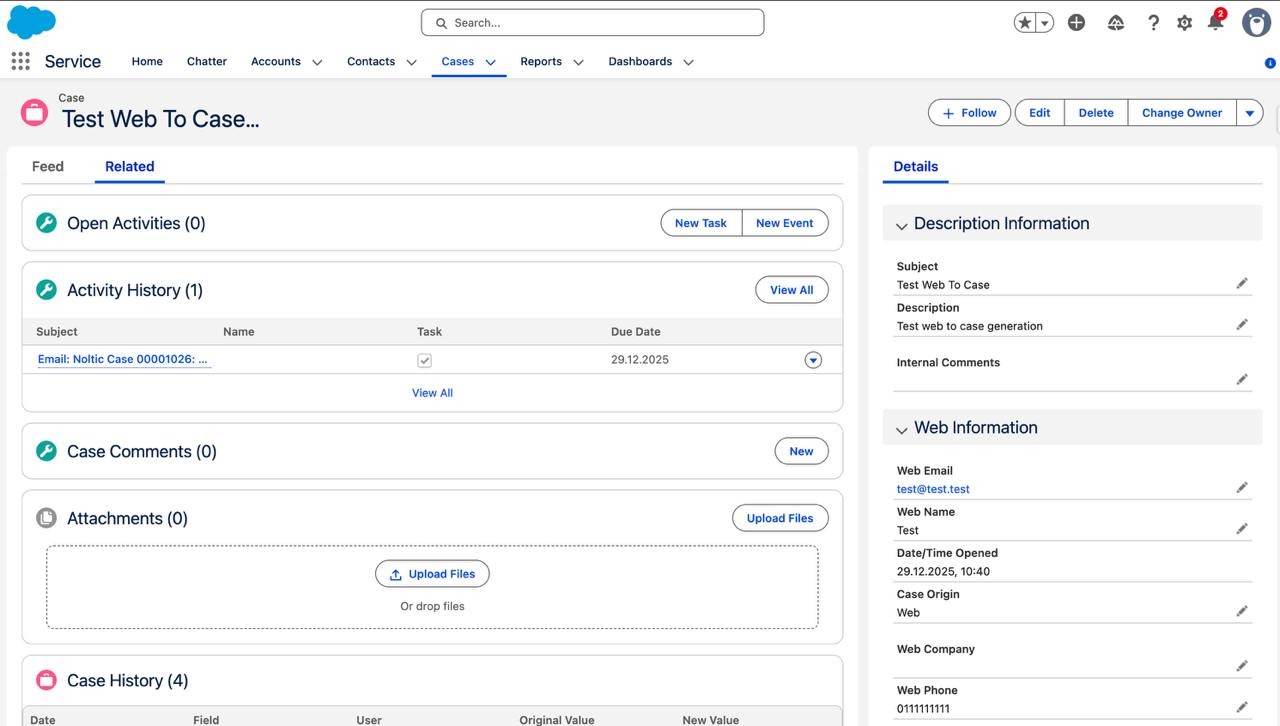Edit the Description field pencil icon

click(1242, 325)
